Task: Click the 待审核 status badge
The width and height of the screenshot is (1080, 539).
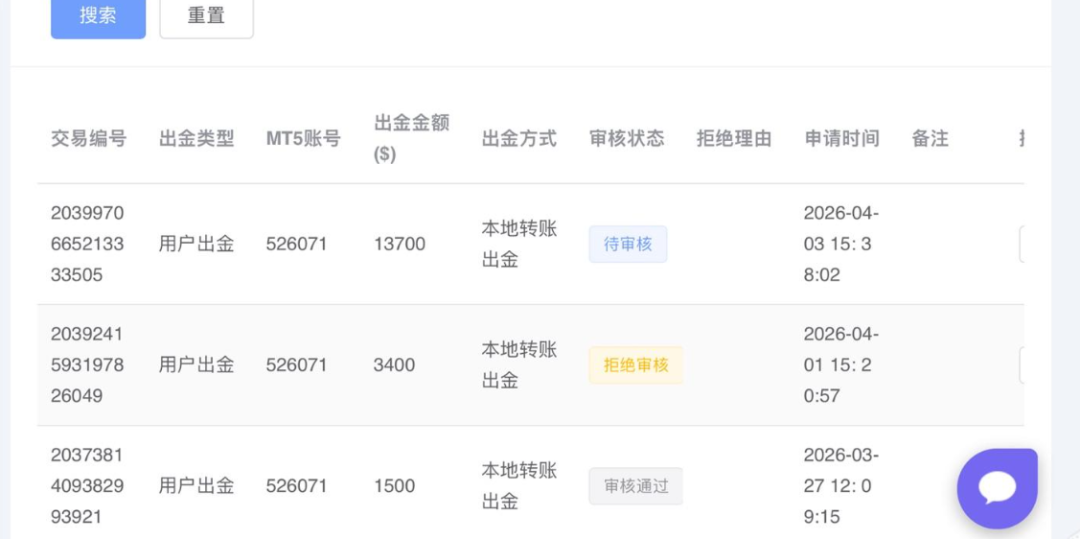Action: [x=627, y=244]
